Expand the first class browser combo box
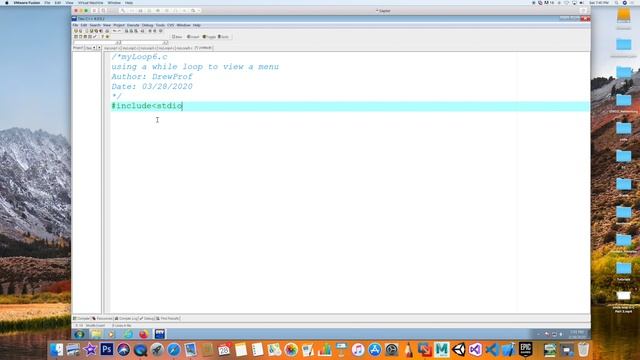Viewport: 640px width, 360px height. pyautogui.click(x=119, y=42)
